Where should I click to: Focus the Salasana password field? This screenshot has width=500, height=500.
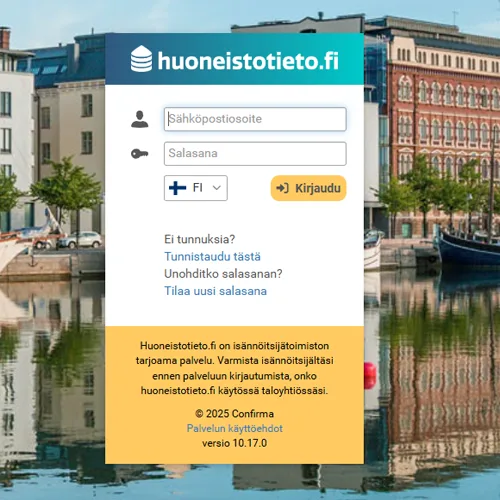(255, 154)
